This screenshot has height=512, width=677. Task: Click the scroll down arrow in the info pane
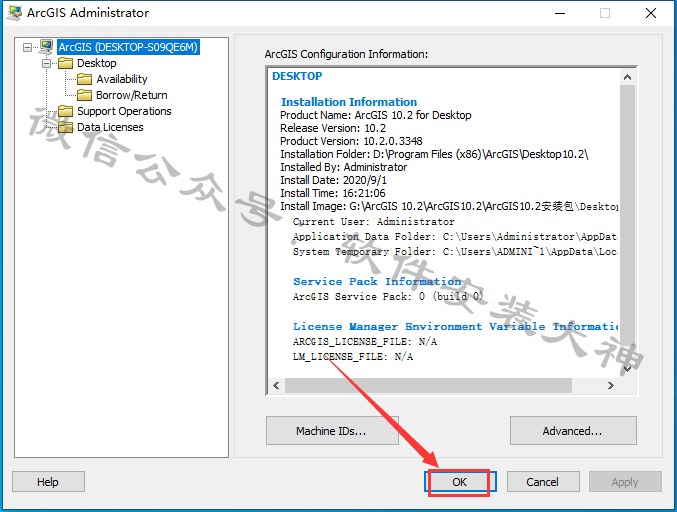(x=627, y=369)
